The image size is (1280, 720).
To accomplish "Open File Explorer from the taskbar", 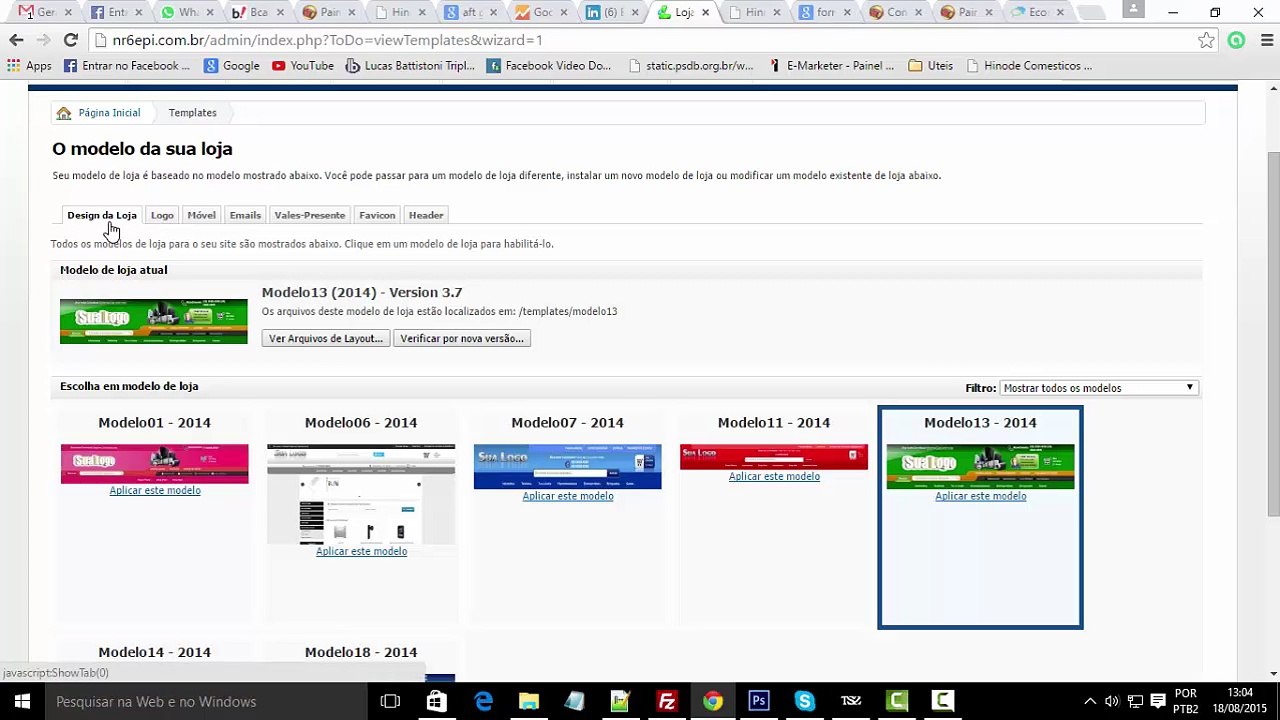I will [529, 701].
